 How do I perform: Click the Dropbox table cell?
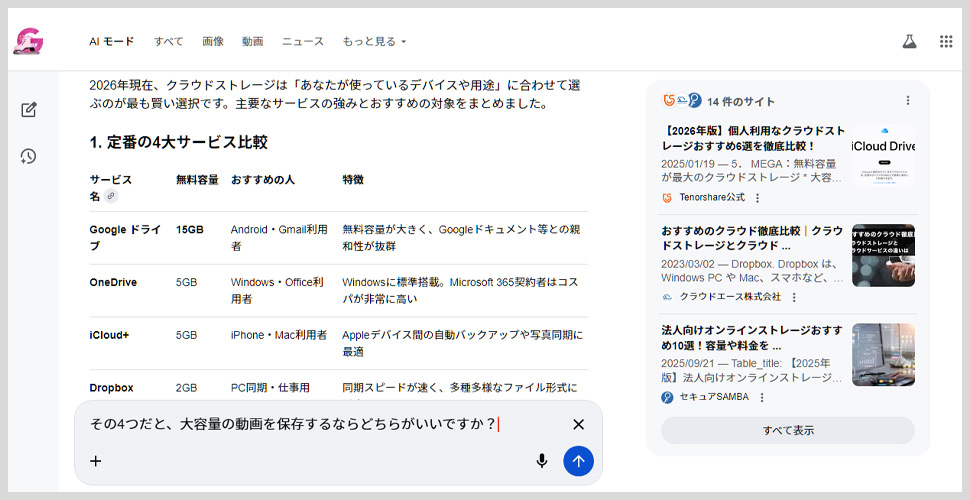click(x=111, y=388)
